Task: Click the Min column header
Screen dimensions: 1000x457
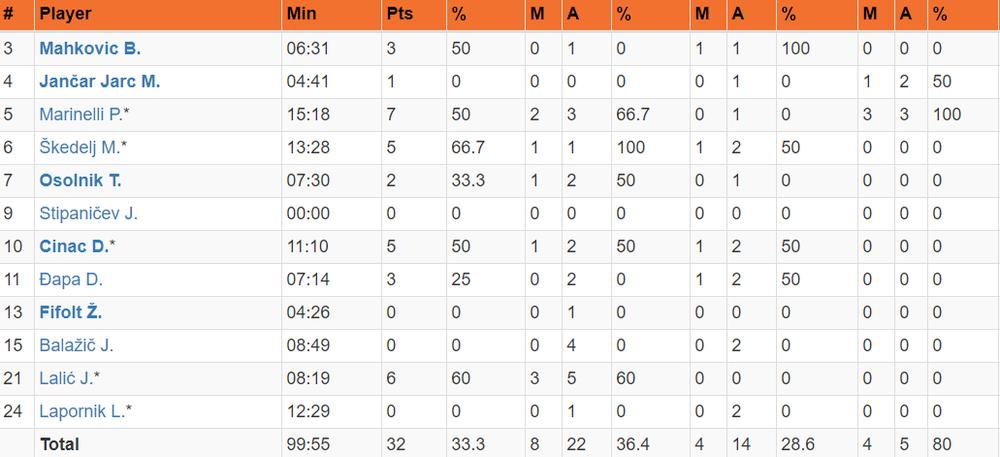Action: (301, 15)
